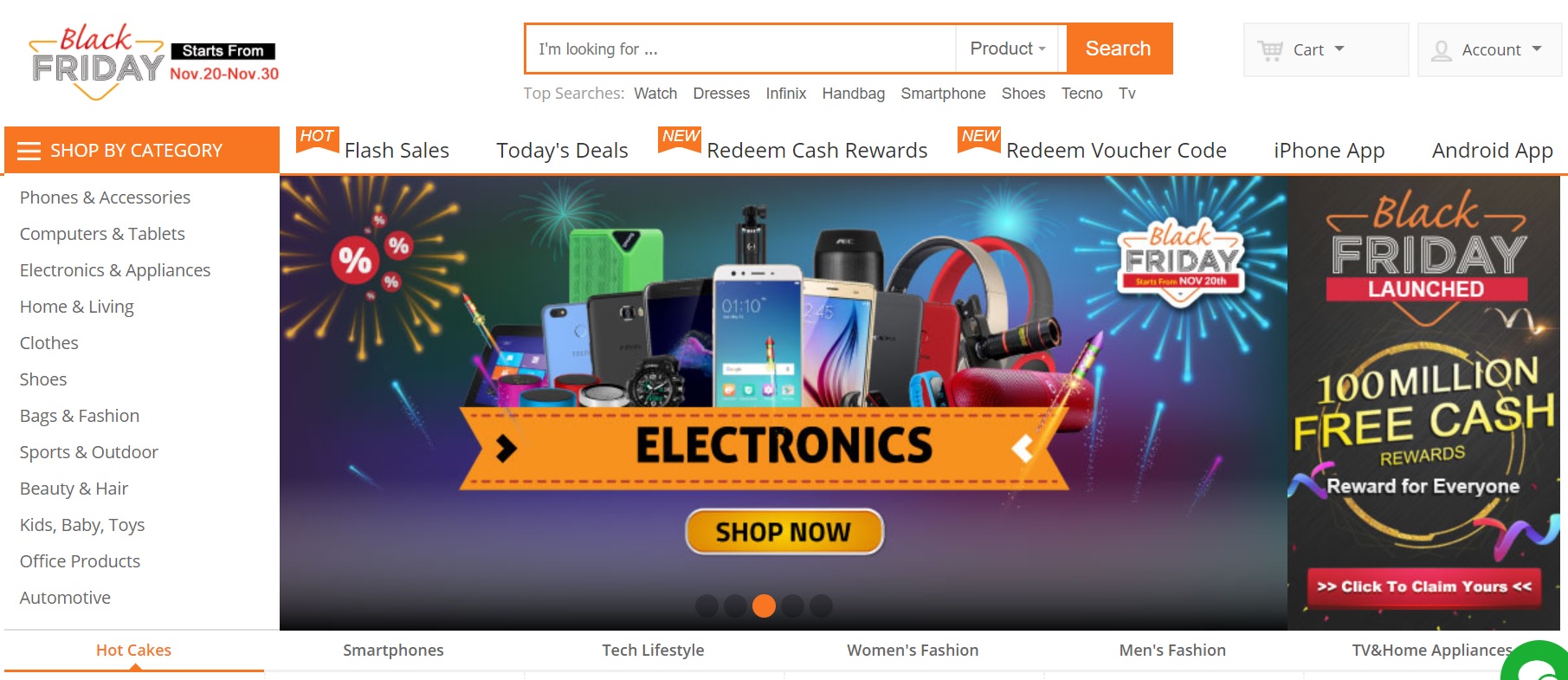Click the account user silhouette icon
Screen dimensions: 1568x680
coord(1442,50)
